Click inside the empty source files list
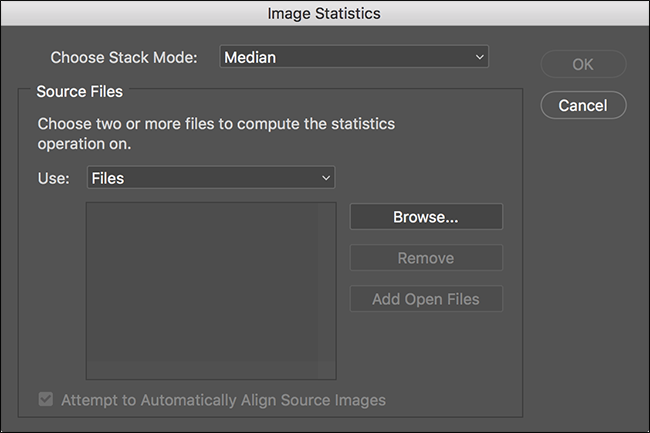 tap(210, 290)
